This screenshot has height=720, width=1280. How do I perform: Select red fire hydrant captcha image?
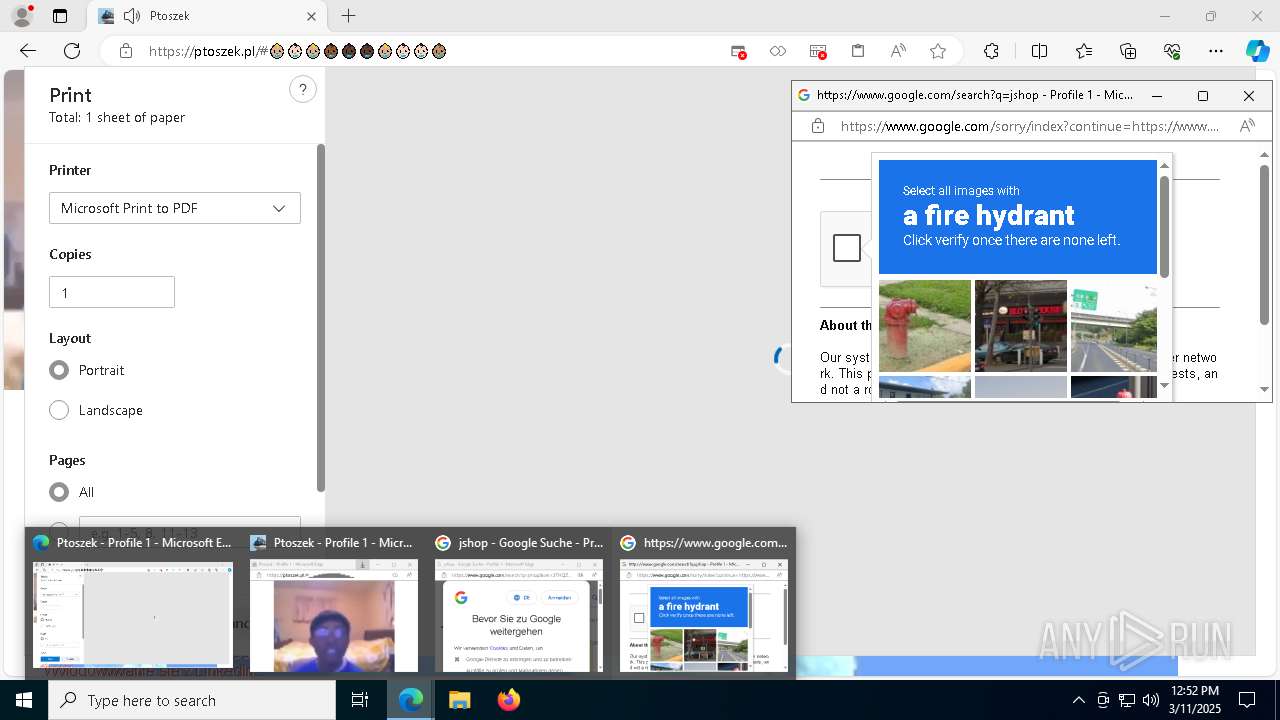(x=925, y=326)
